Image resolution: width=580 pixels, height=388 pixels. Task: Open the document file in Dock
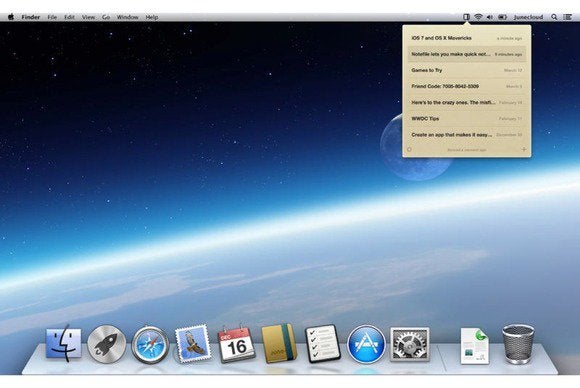point(475,346)
